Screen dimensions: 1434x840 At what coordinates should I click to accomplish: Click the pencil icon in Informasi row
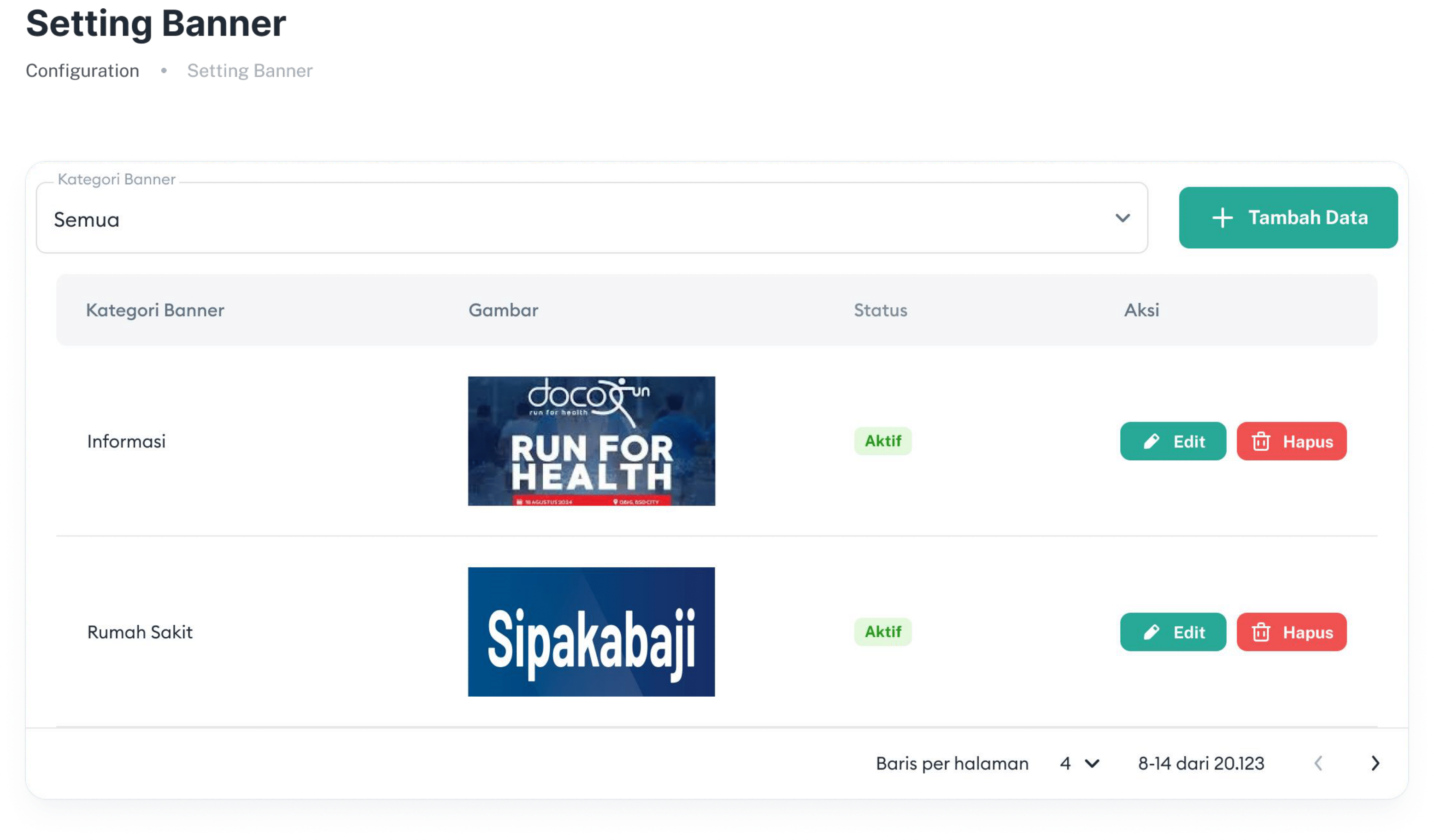(x=1152, y=441)
